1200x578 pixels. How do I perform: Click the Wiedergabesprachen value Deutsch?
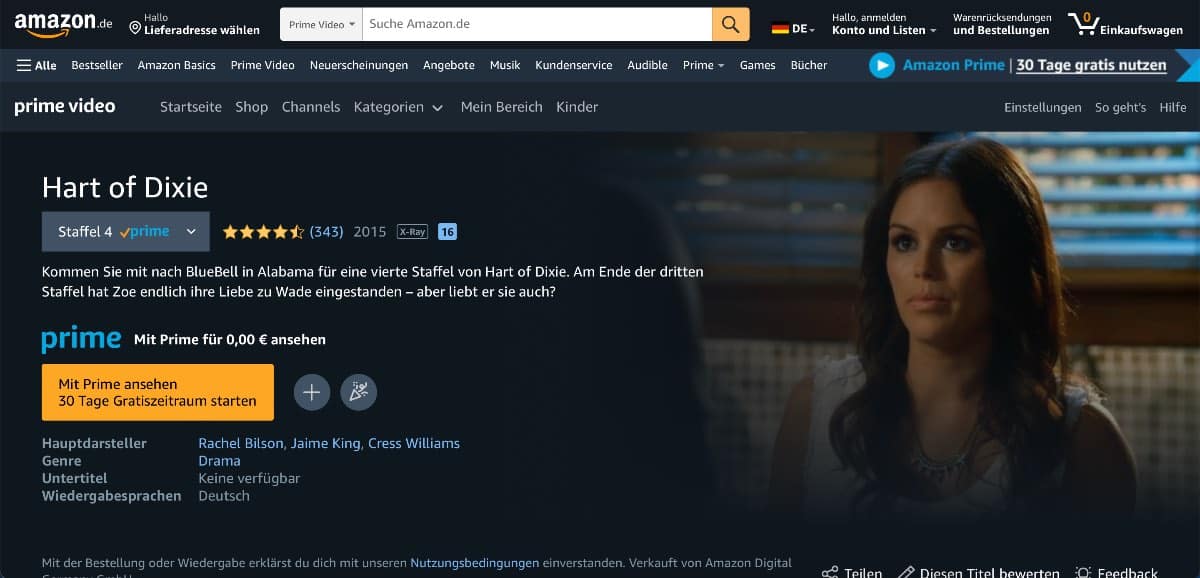224,496
